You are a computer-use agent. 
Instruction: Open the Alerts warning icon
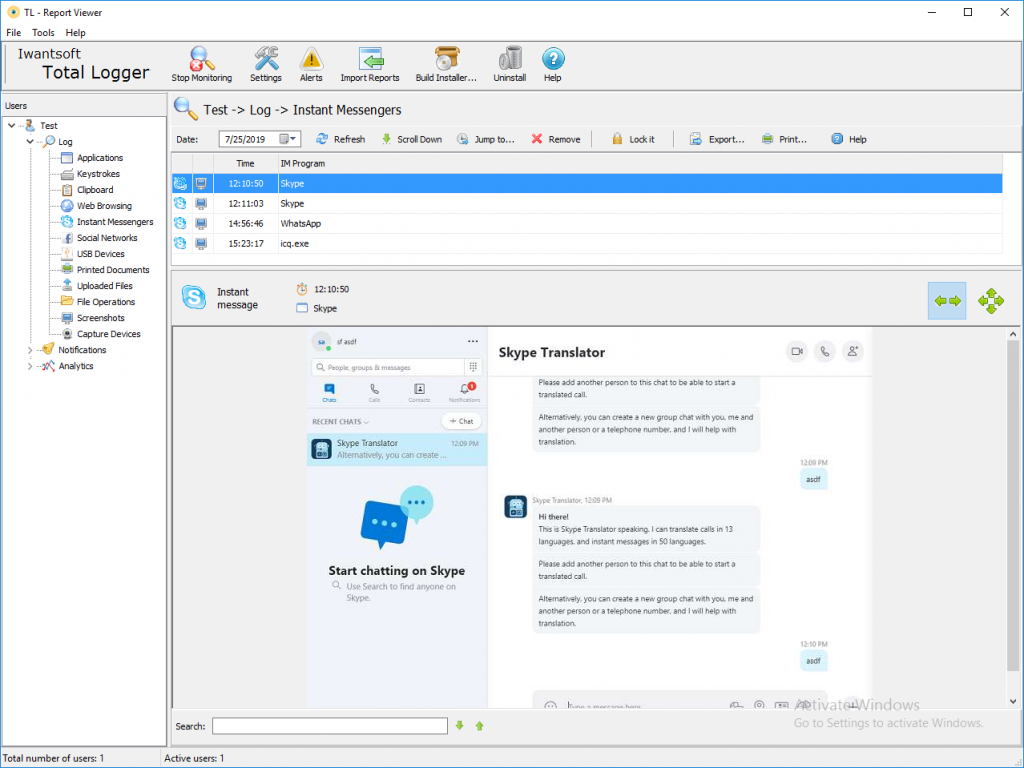point(312,60)
